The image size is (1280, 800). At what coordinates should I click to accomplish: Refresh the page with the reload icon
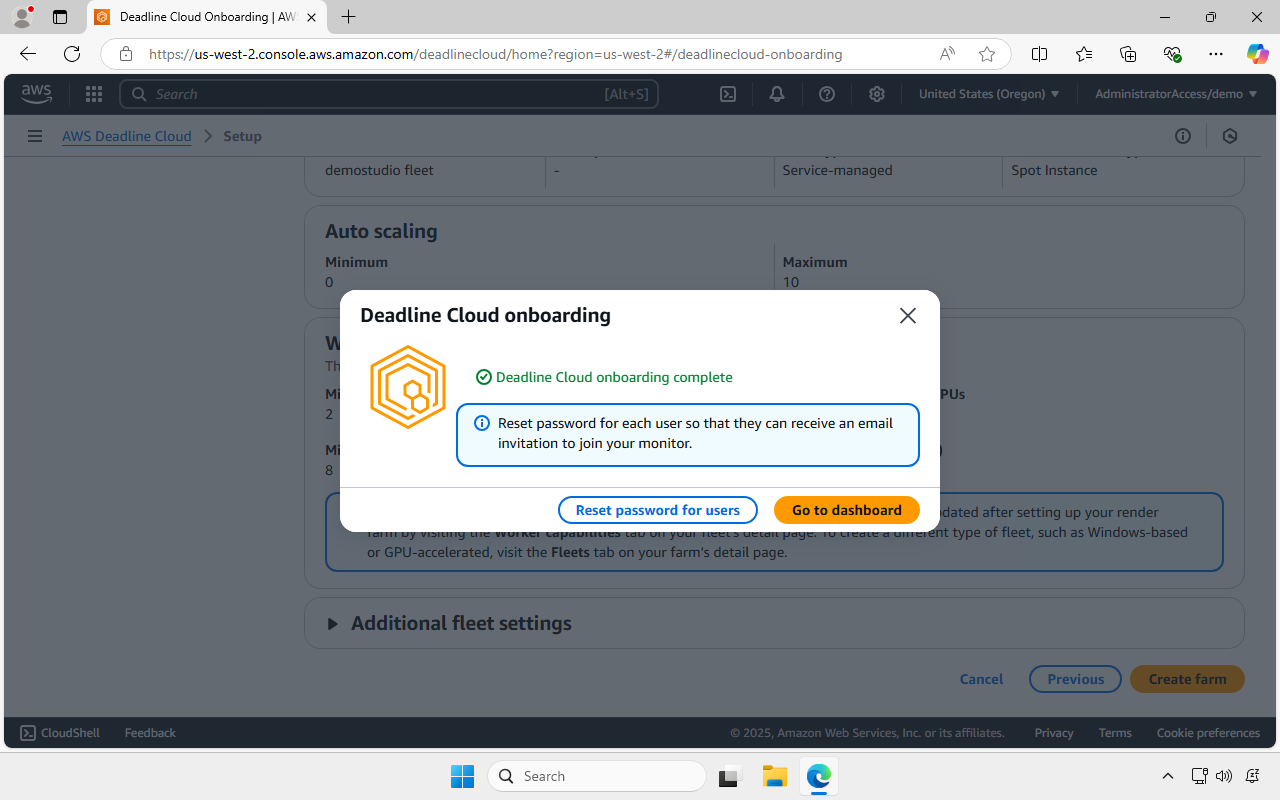click(x=71, y=54)
